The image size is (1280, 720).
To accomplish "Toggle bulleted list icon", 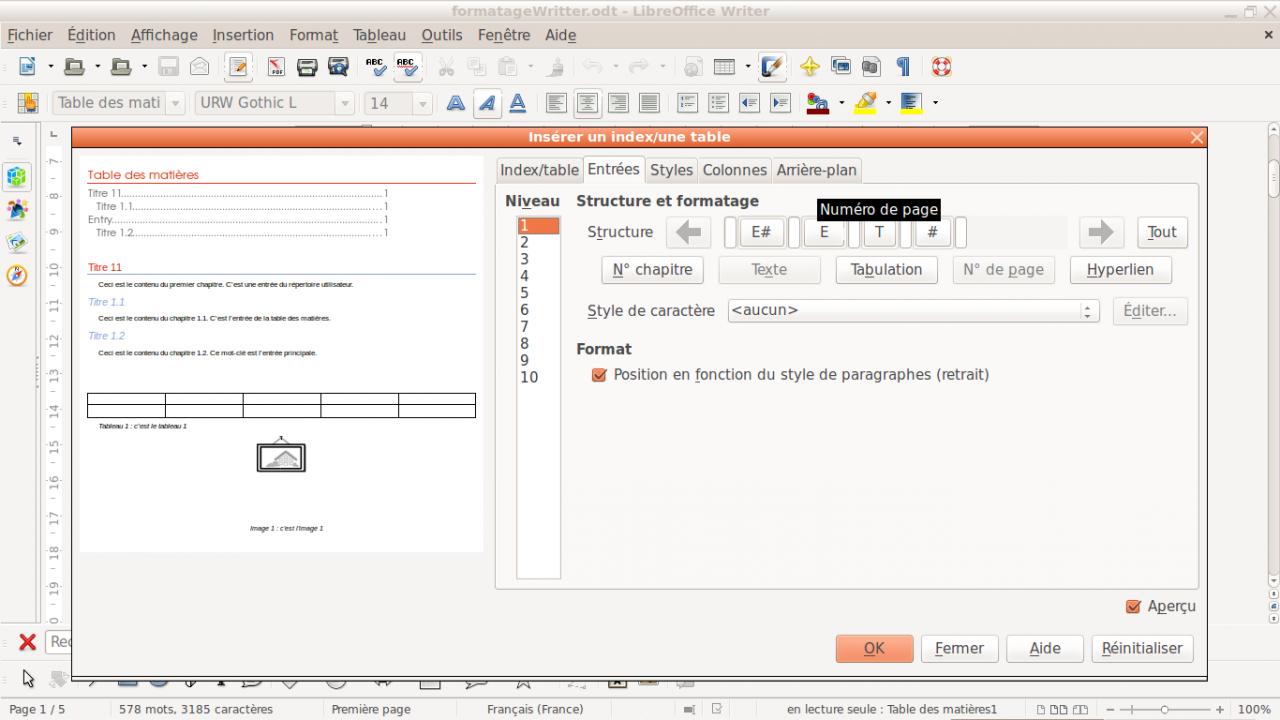I will (718, 103).
